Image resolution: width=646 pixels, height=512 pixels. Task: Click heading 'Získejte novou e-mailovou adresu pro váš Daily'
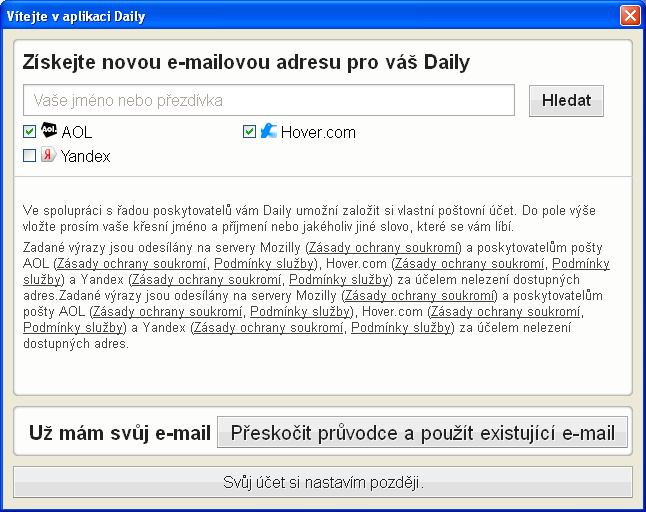click(246, 62)
